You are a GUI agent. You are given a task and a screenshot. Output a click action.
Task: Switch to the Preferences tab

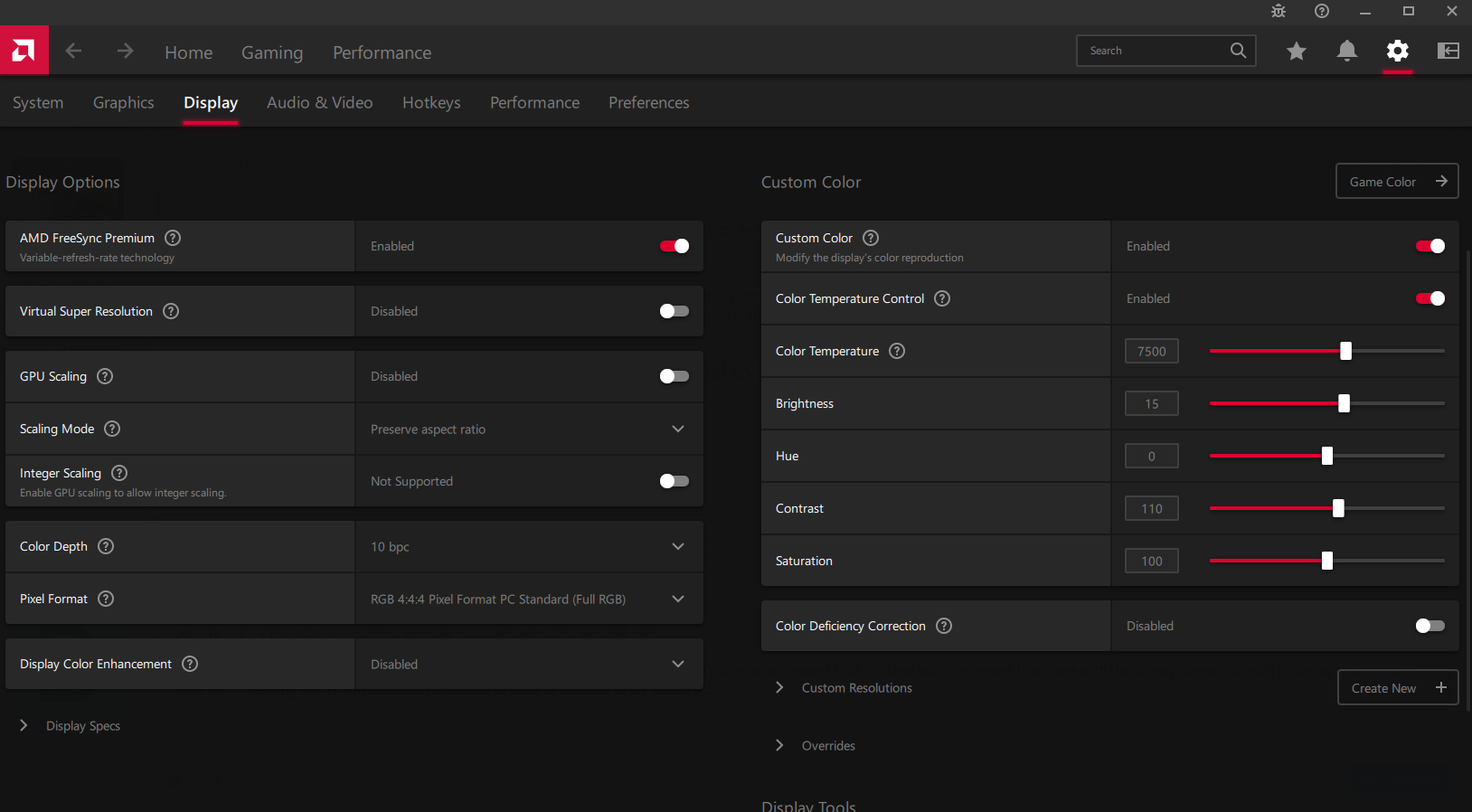coord(649,103)
